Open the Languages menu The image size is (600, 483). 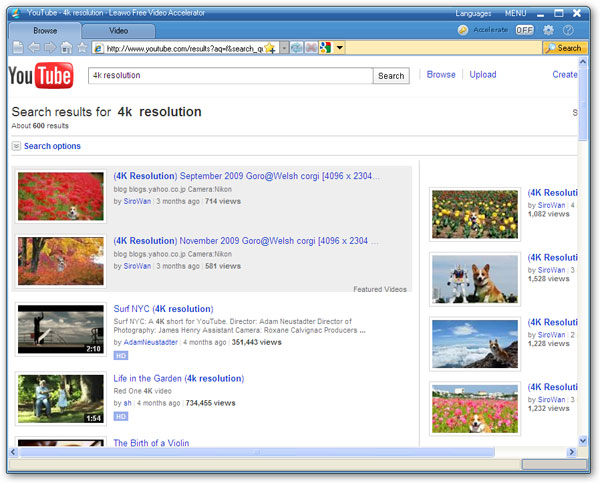click(x=473, y=13)
